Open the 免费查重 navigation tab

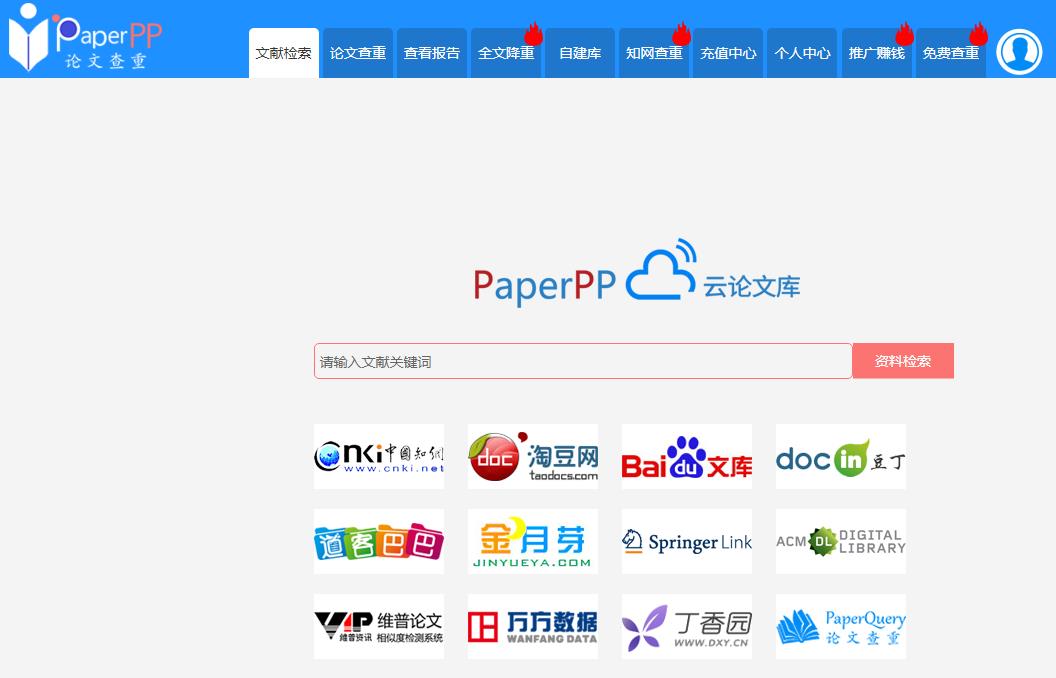pos(949,54)
